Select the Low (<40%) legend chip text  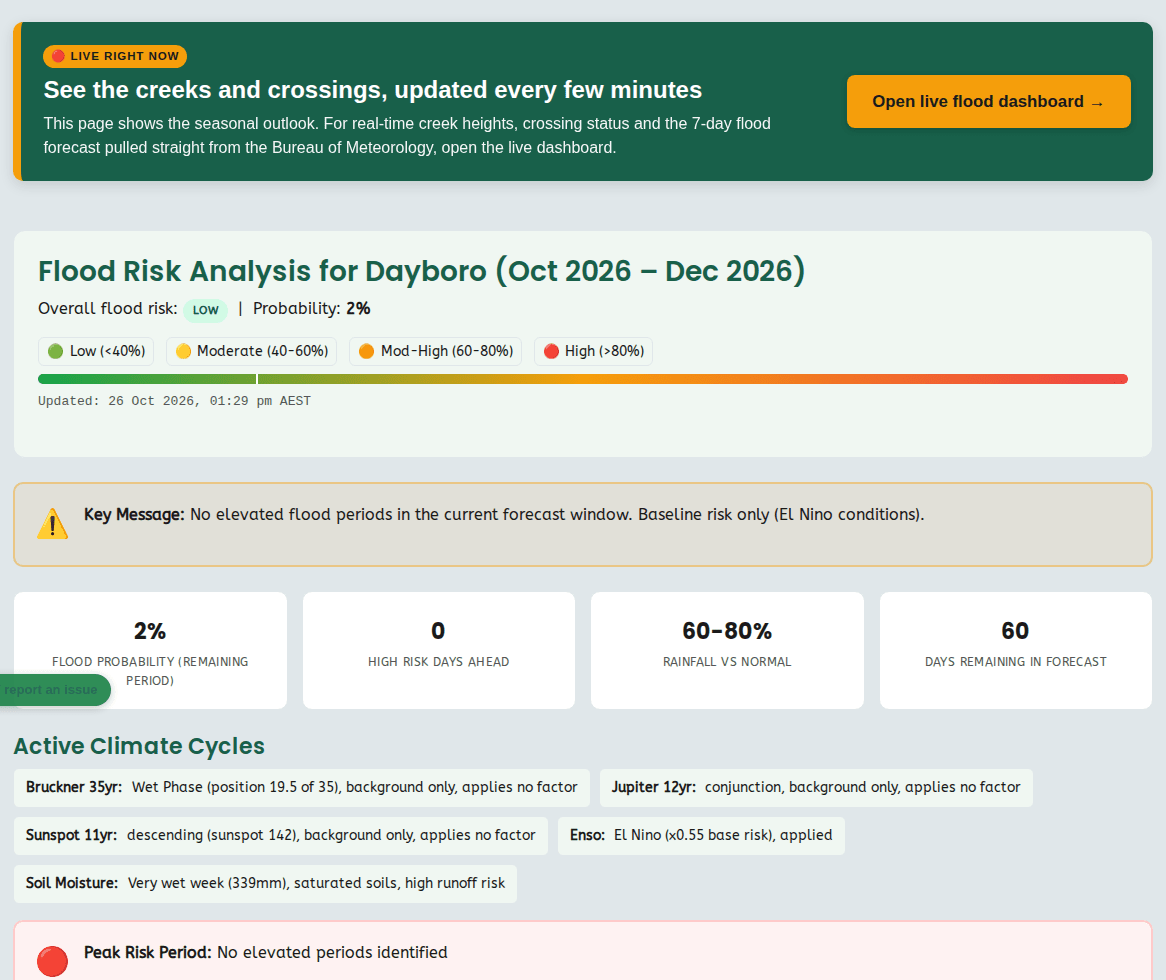click(108, 351)
